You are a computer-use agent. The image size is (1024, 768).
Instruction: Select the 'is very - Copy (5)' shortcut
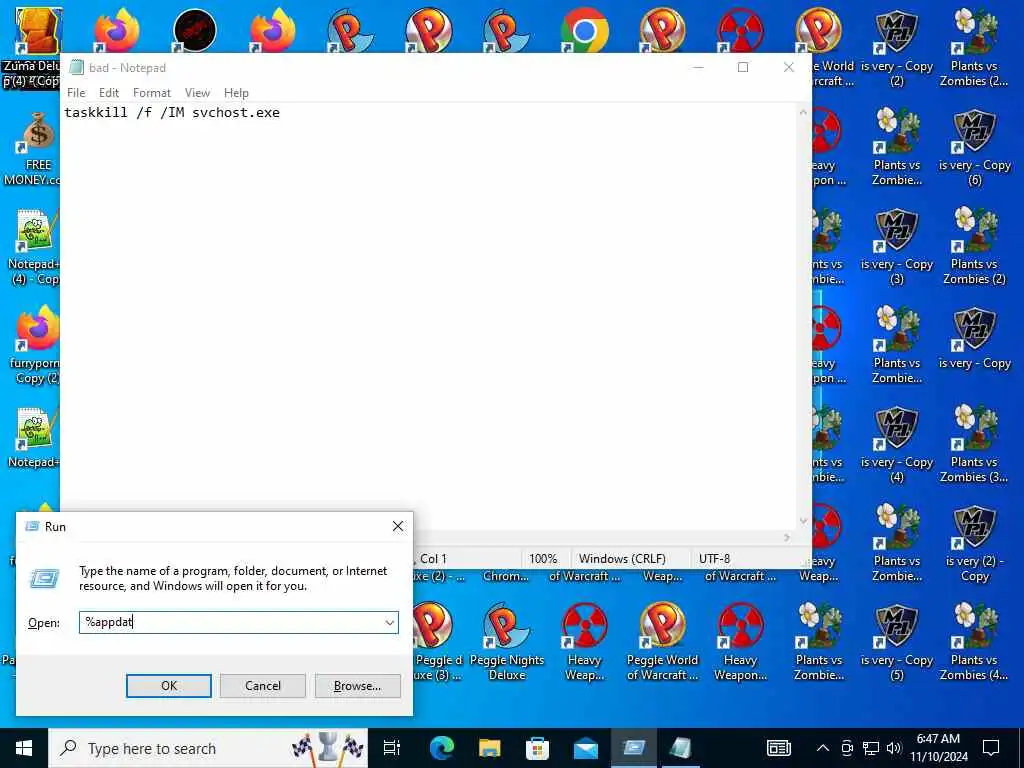[x=897, y=643]
